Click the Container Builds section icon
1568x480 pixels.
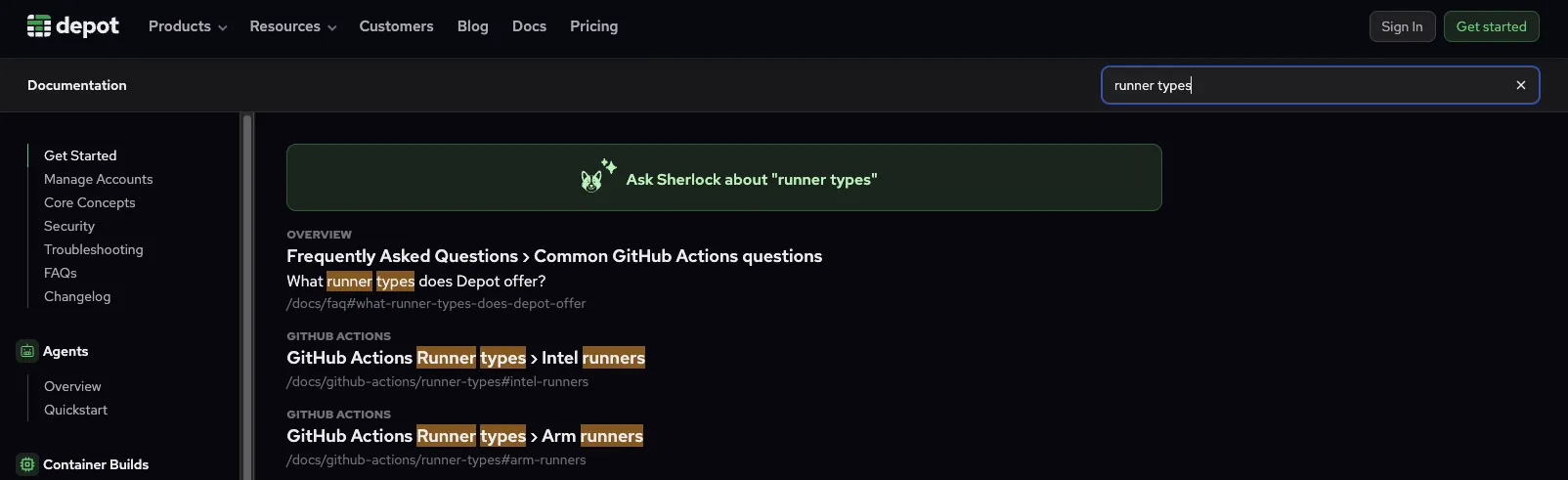[x=27, y=464]
